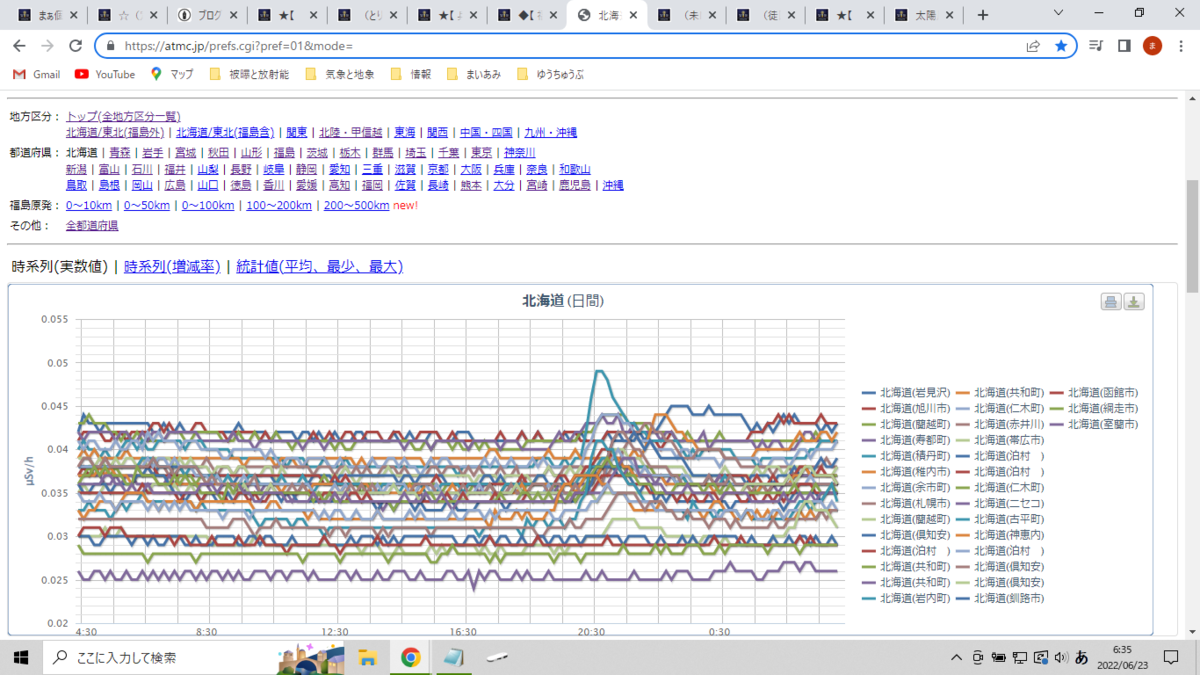This screenshot has width=1200, height=675.
Task: Open 東京 prefecture link
Action: coord(481,153)
